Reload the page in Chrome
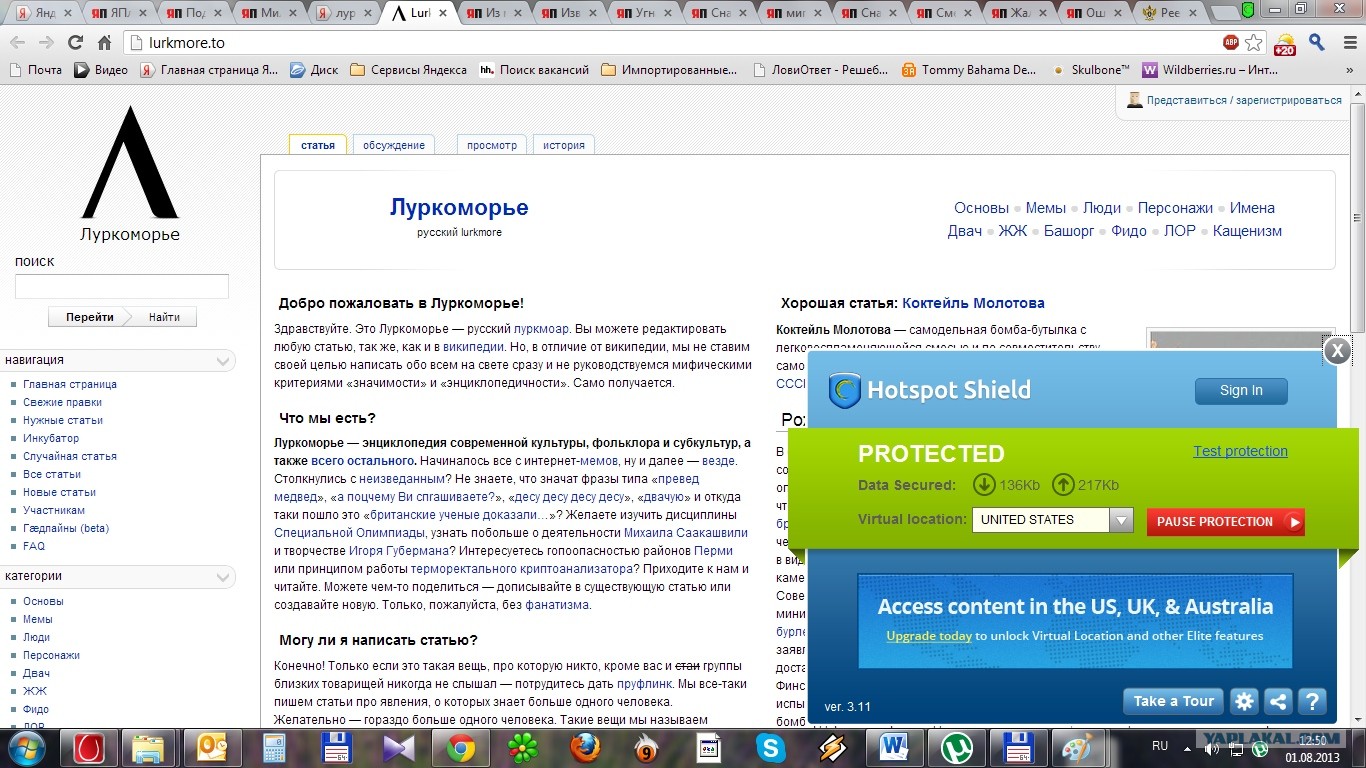The width and height of the screenshot is (1366, 768). pyautogui.click(x=75, y=42)
